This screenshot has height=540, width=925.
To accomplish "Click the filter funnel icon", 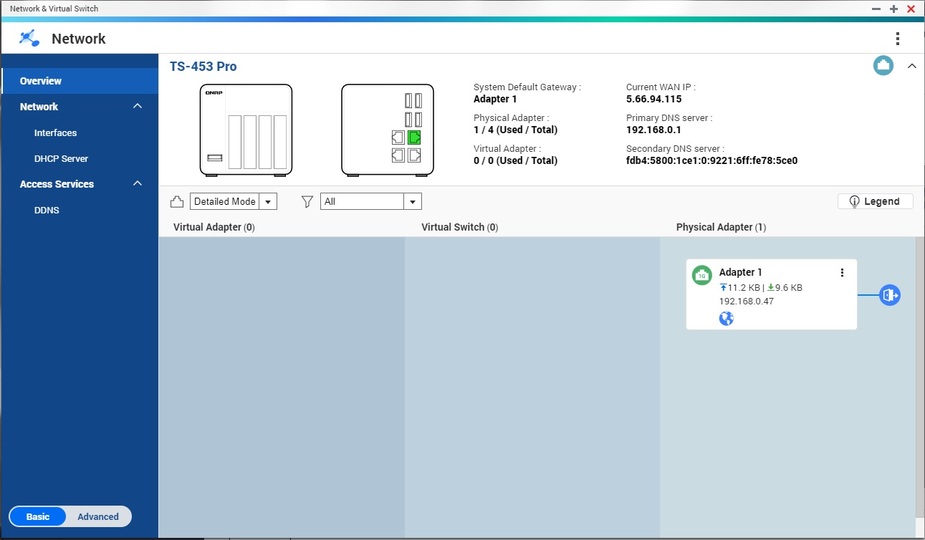I will coord(307,202).
